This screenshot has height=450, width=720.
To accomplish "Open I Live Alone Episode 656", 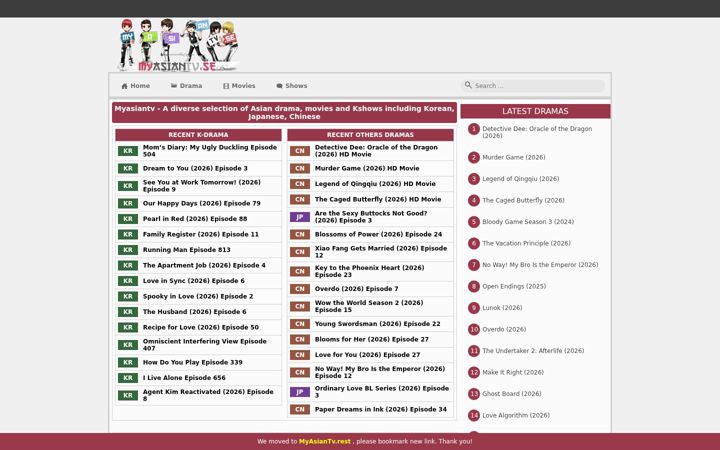I will tap(184, 378).
